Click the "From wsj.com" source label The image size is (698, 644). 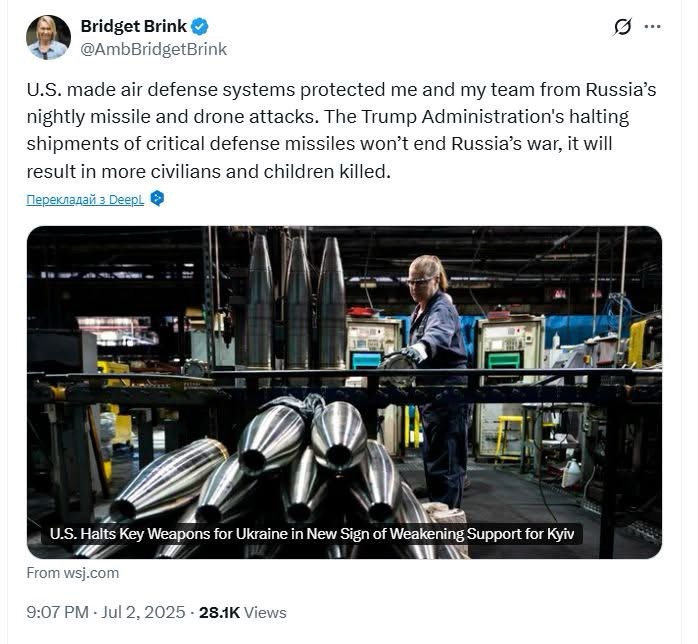coord(72,573)
